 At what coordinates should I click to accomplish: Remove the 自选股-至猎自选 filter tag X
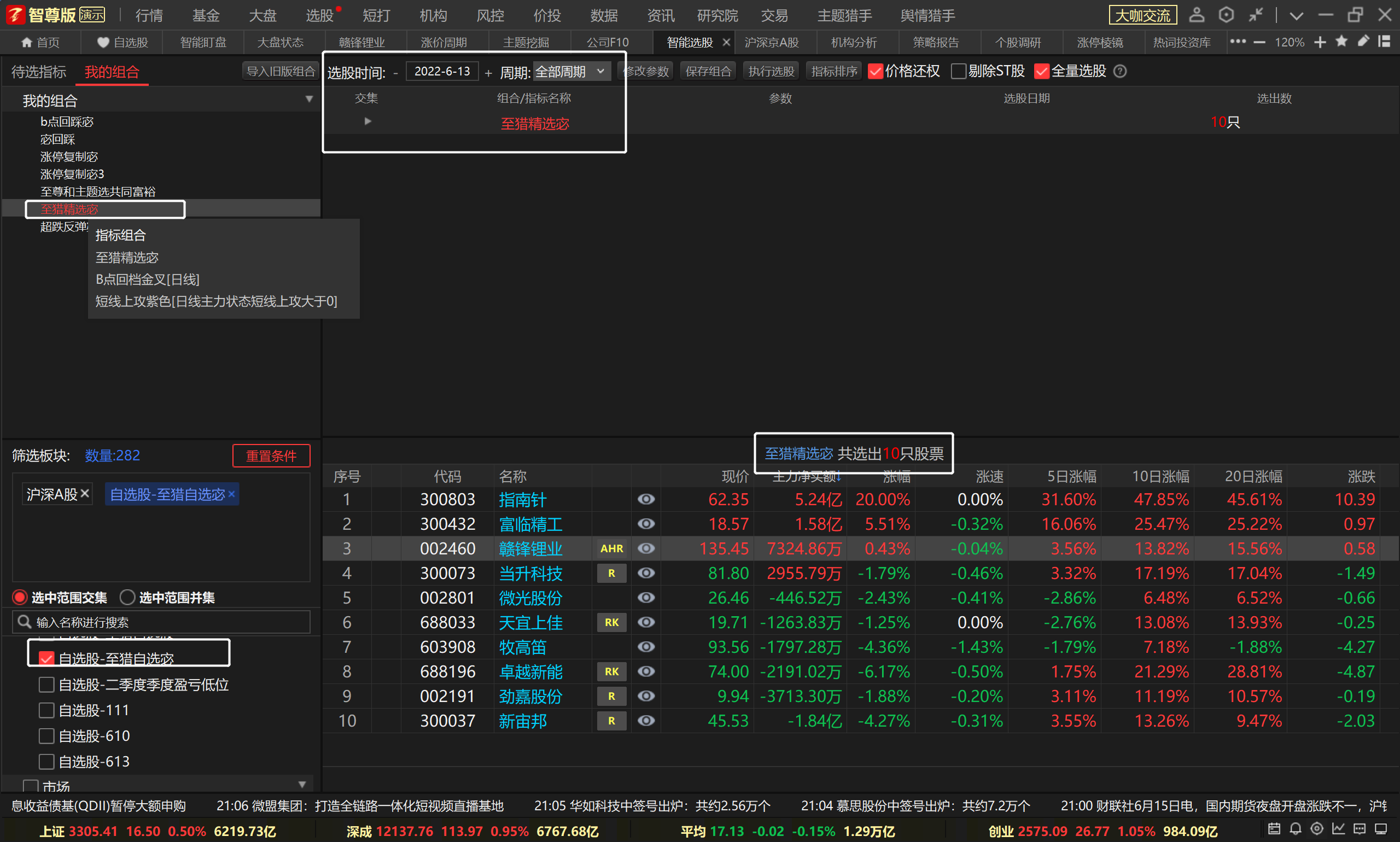(x=231, y=494)
